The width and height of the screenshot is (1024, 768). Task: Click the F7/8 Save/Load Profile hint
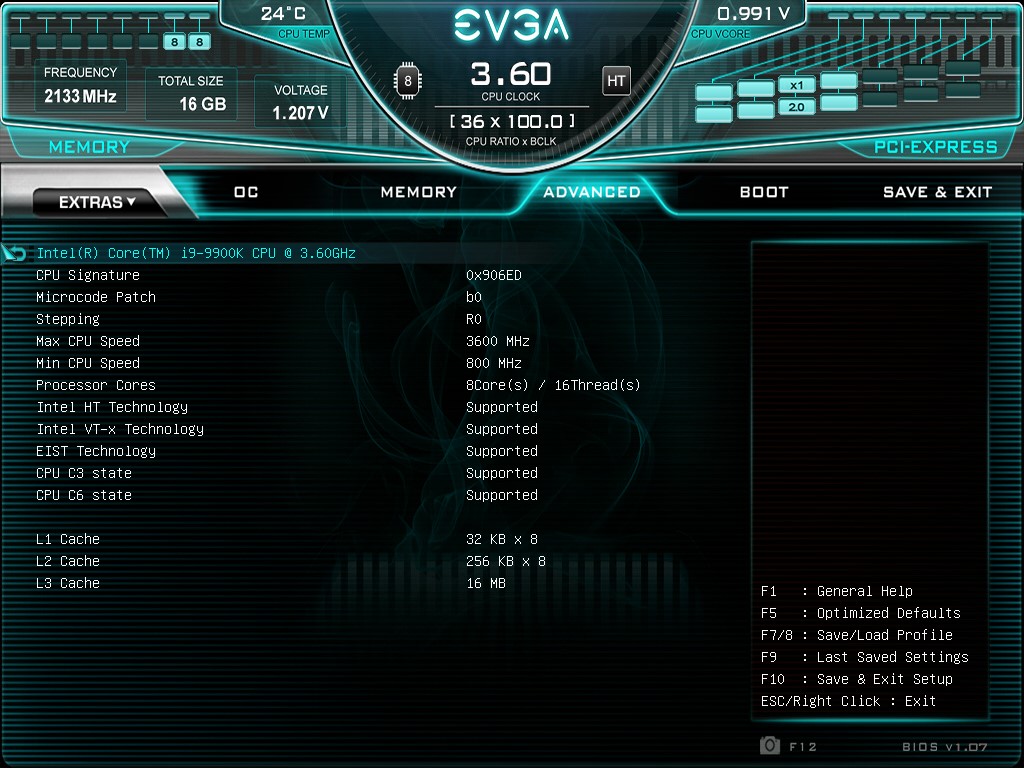857,635
